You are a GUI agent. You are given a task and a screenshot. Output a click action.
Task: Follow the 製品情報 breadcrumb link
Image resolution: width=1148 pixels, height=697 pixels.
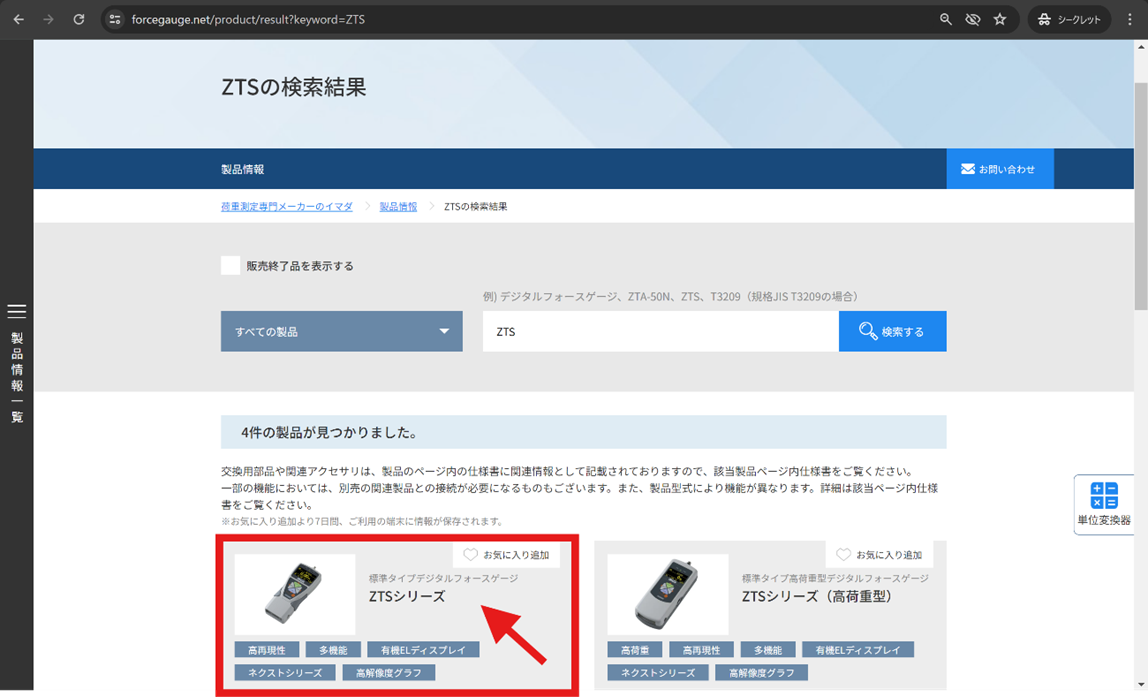(x=398, y=207)
